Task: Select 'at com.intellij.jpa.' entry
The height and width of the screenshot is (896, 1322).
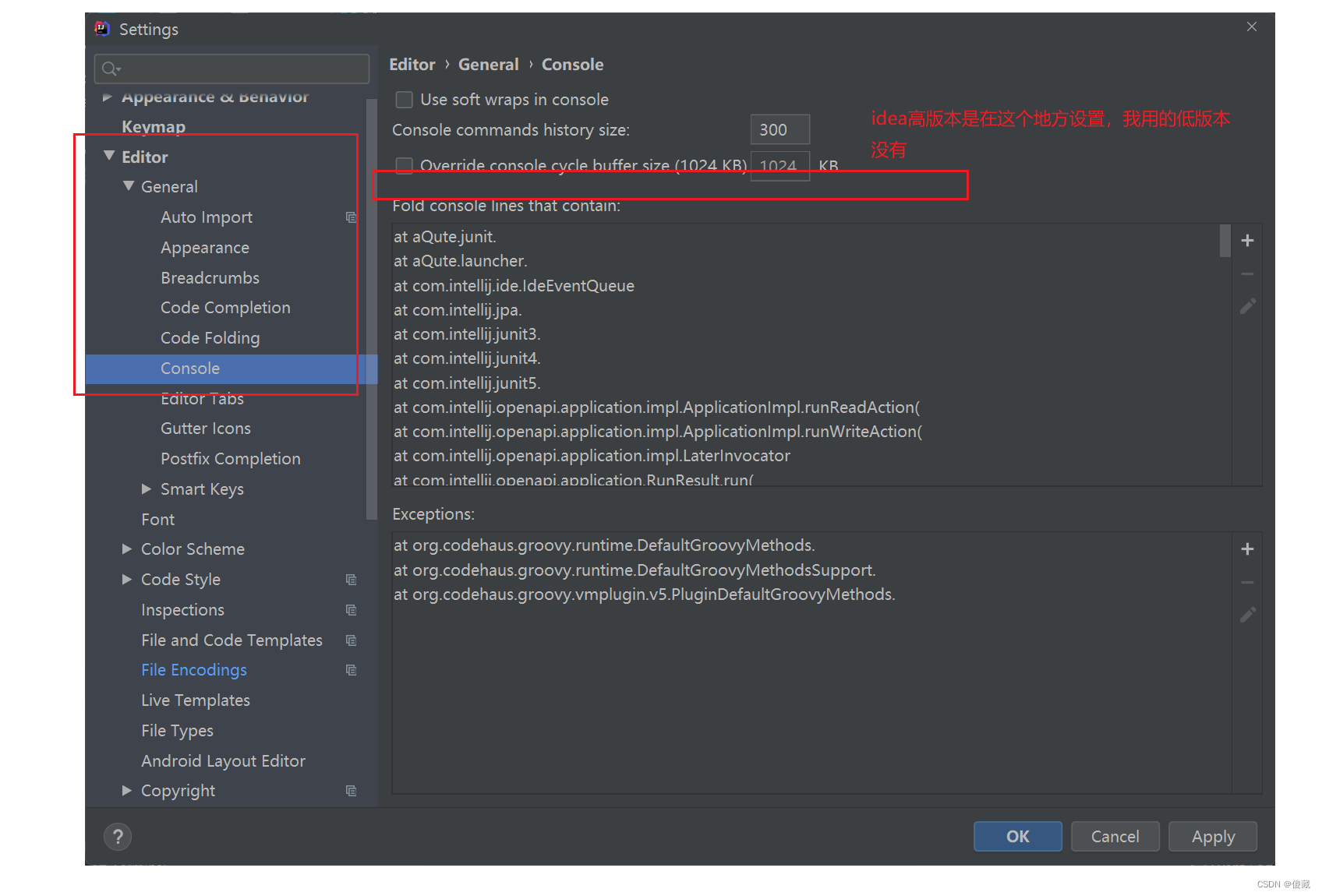Action: [x=458, y=310]
